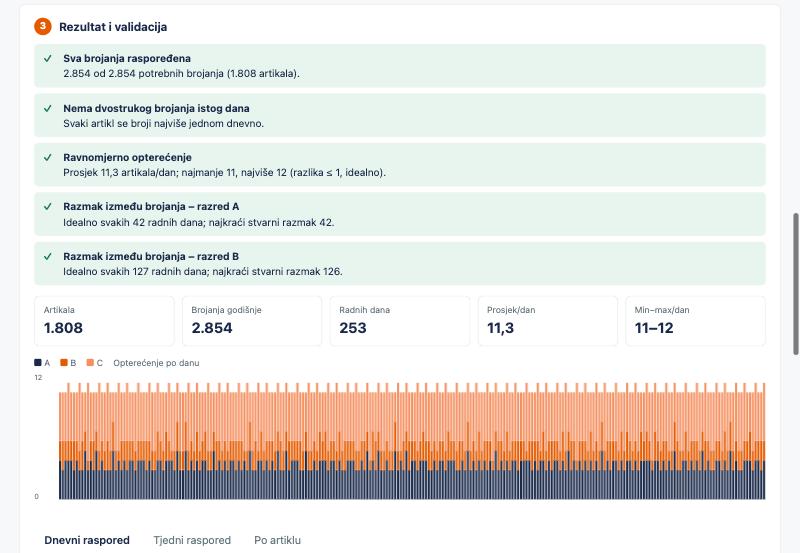Click the Nema dvostrukog brojanja istog dana title
This screenshot has height=553, width=800.
point(156,108)
